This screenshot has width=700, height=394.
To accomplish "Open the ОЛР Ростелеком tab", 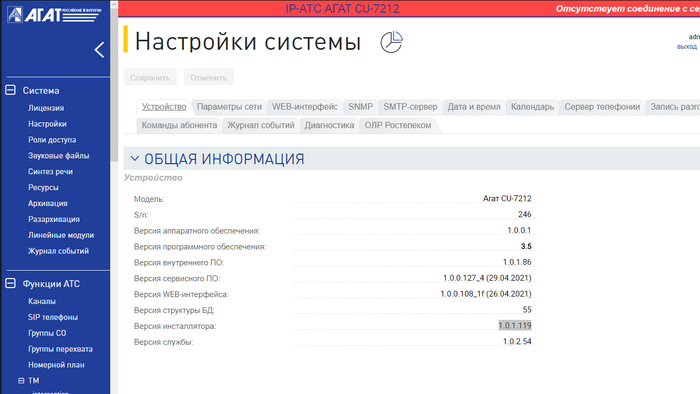I will click(398, 125).
